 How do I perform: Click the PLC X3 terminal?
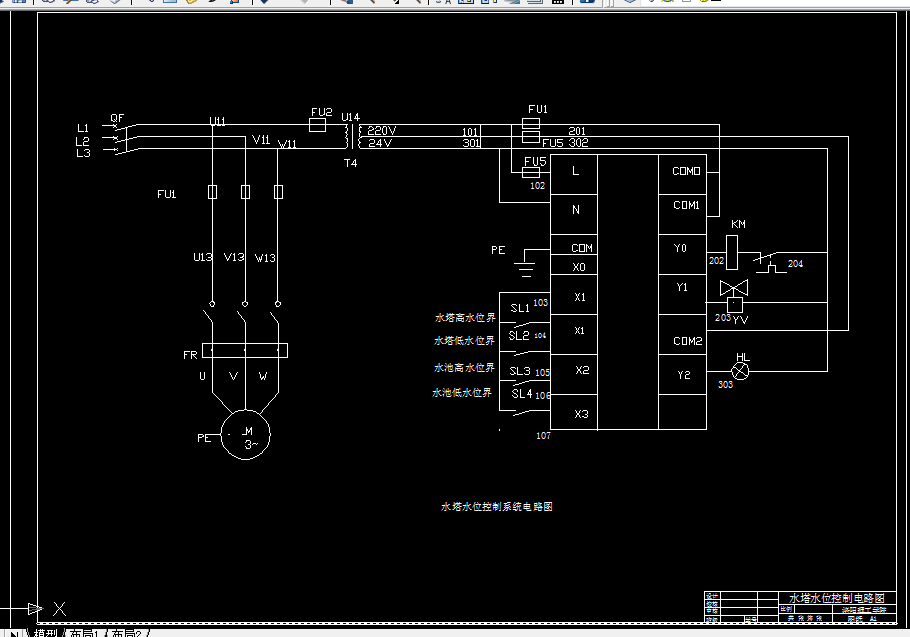tap(574, 412)
